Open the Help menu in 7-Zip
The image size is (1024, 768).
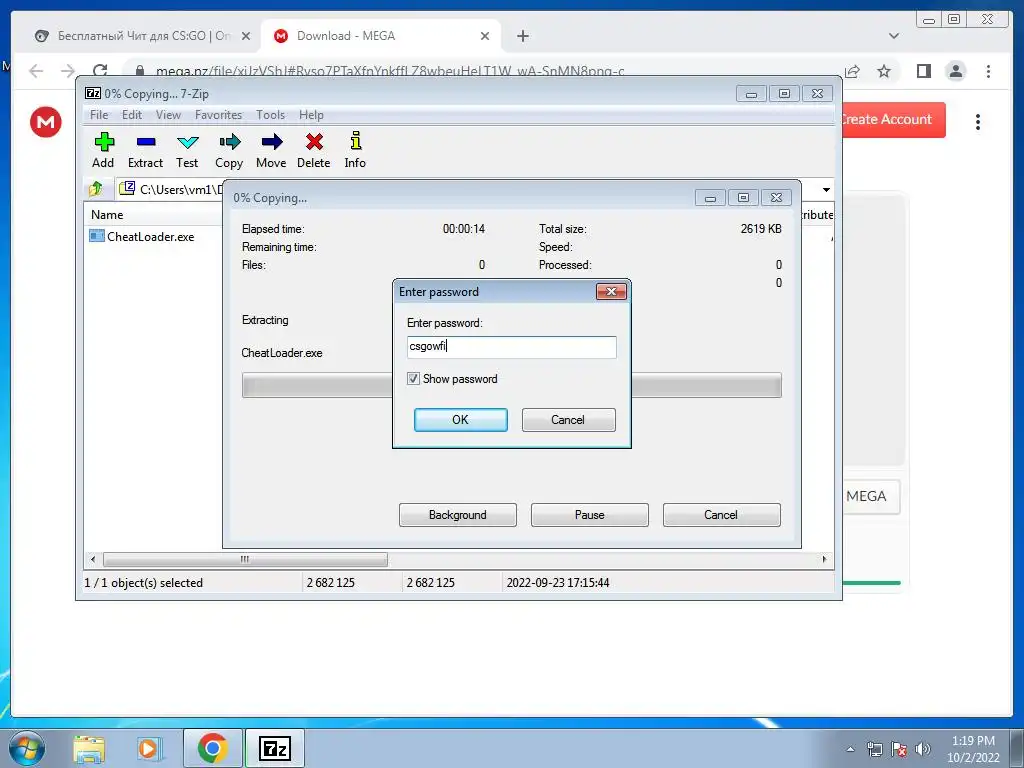coord(311,115)
